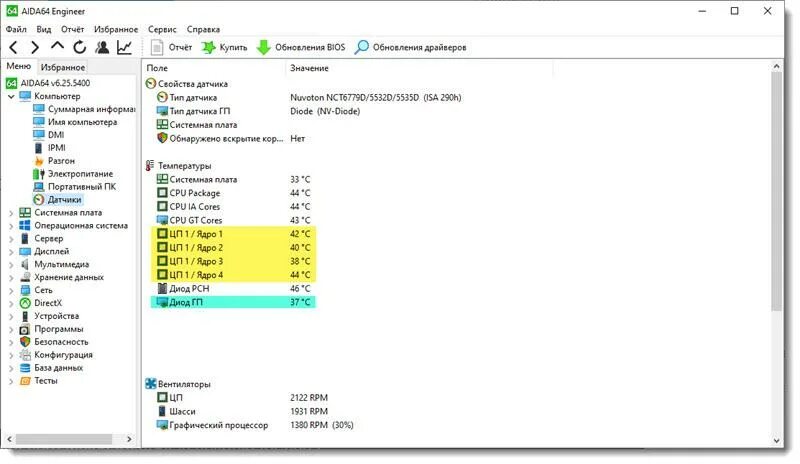Select Имя компьютера in the tree
Viewport: 800px width, 464px height.
pos(75,122)
